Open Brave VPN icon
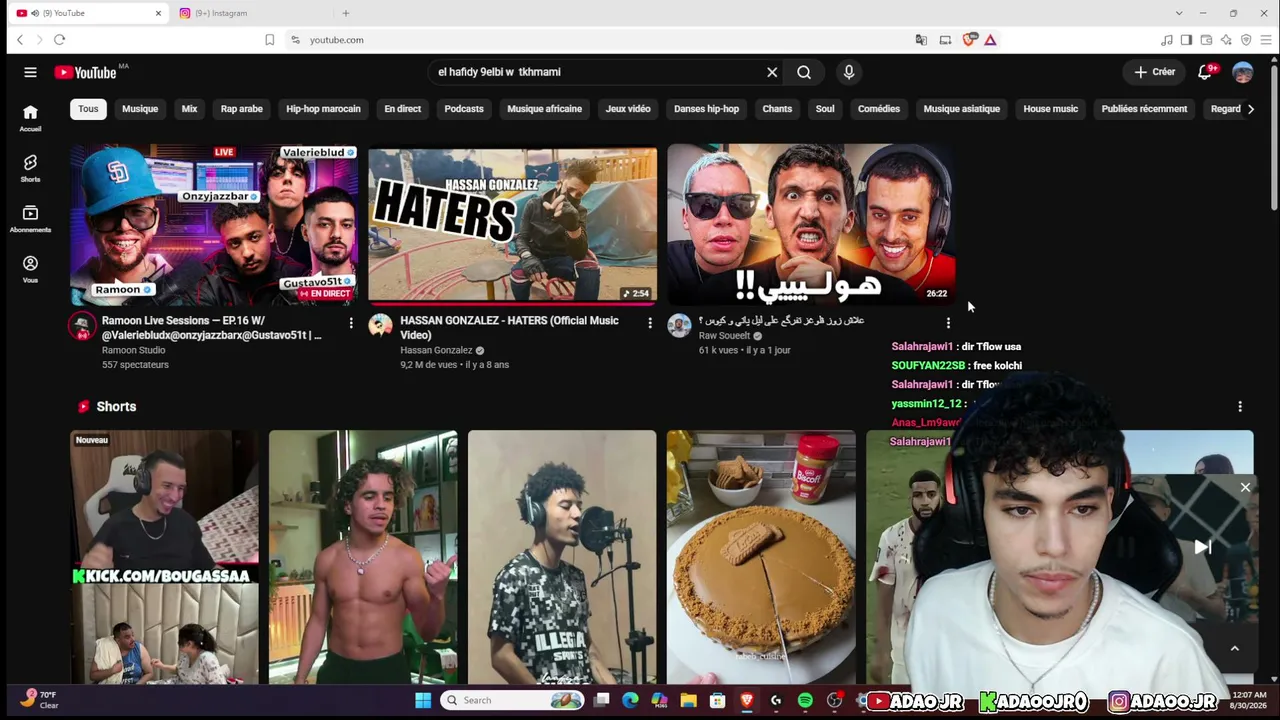1280x720 pixels. [x=1246, y=40]
